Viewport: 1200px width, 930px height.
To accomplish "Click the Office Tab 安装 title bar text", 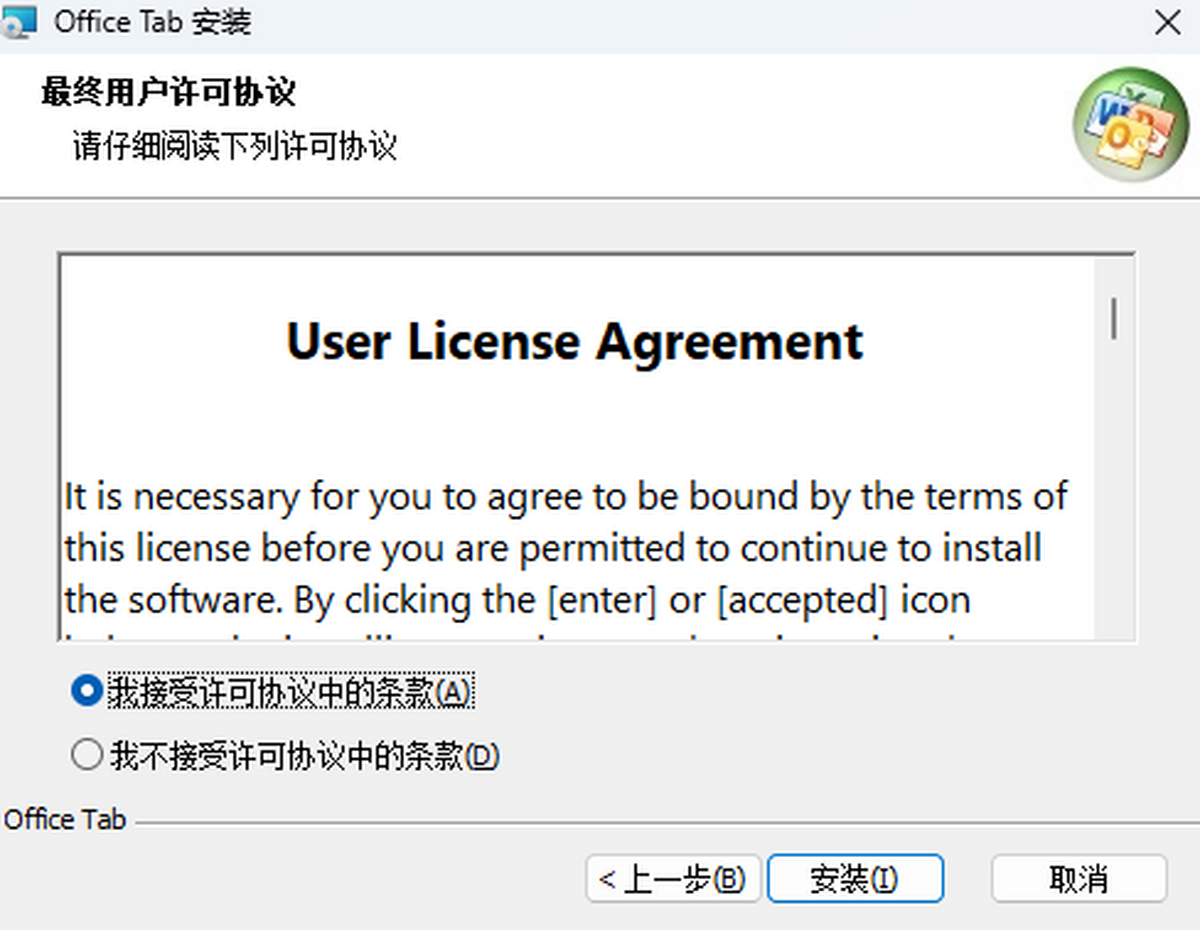I will click(x=152, y=22).
